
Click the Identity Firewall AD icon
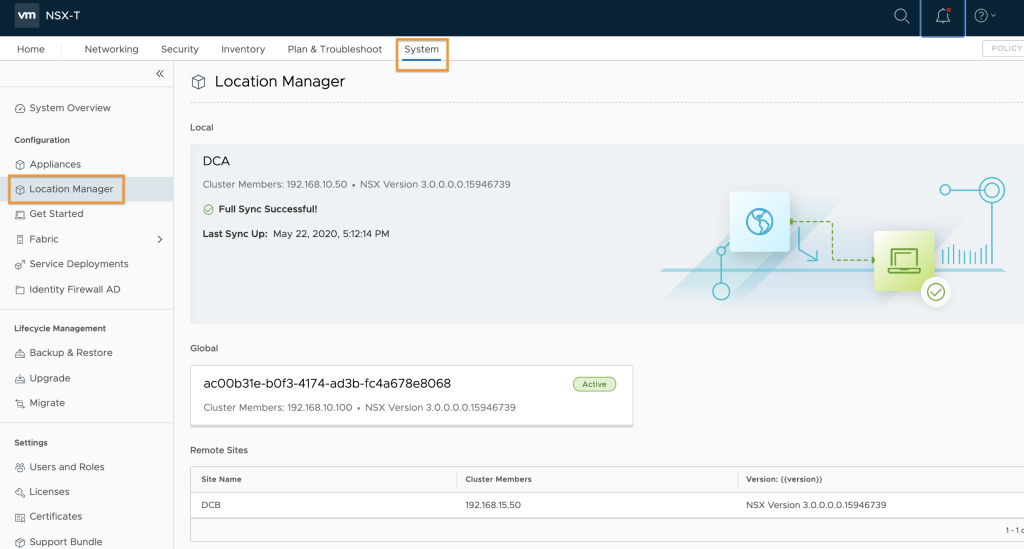click(x=20, y=290)
